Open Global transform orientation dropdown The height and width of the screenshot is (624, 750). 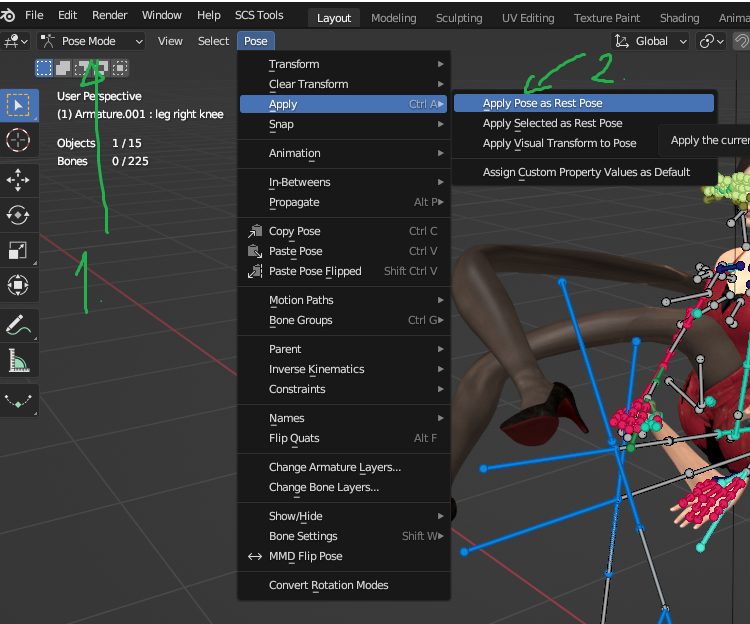(x=651, y=41)
